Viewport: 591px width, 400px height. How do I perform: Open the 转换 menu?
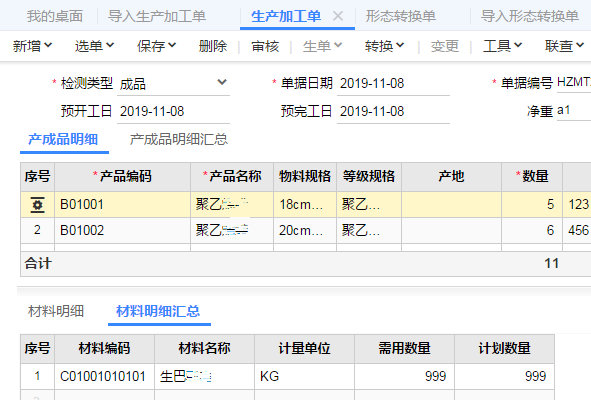[384, 46]
